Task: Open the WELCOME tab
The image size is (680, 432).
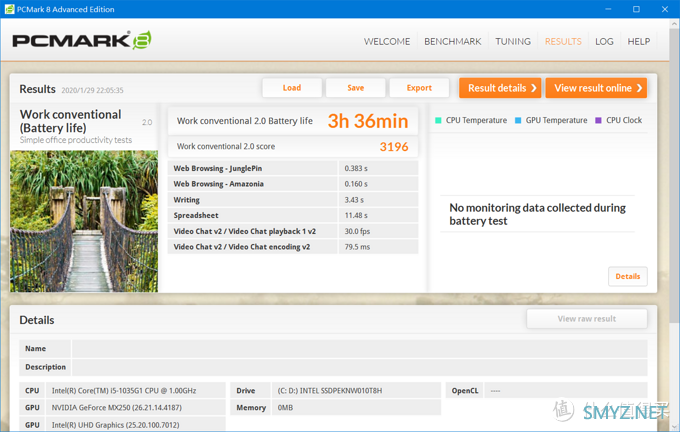Action: [x=387, y=41]
